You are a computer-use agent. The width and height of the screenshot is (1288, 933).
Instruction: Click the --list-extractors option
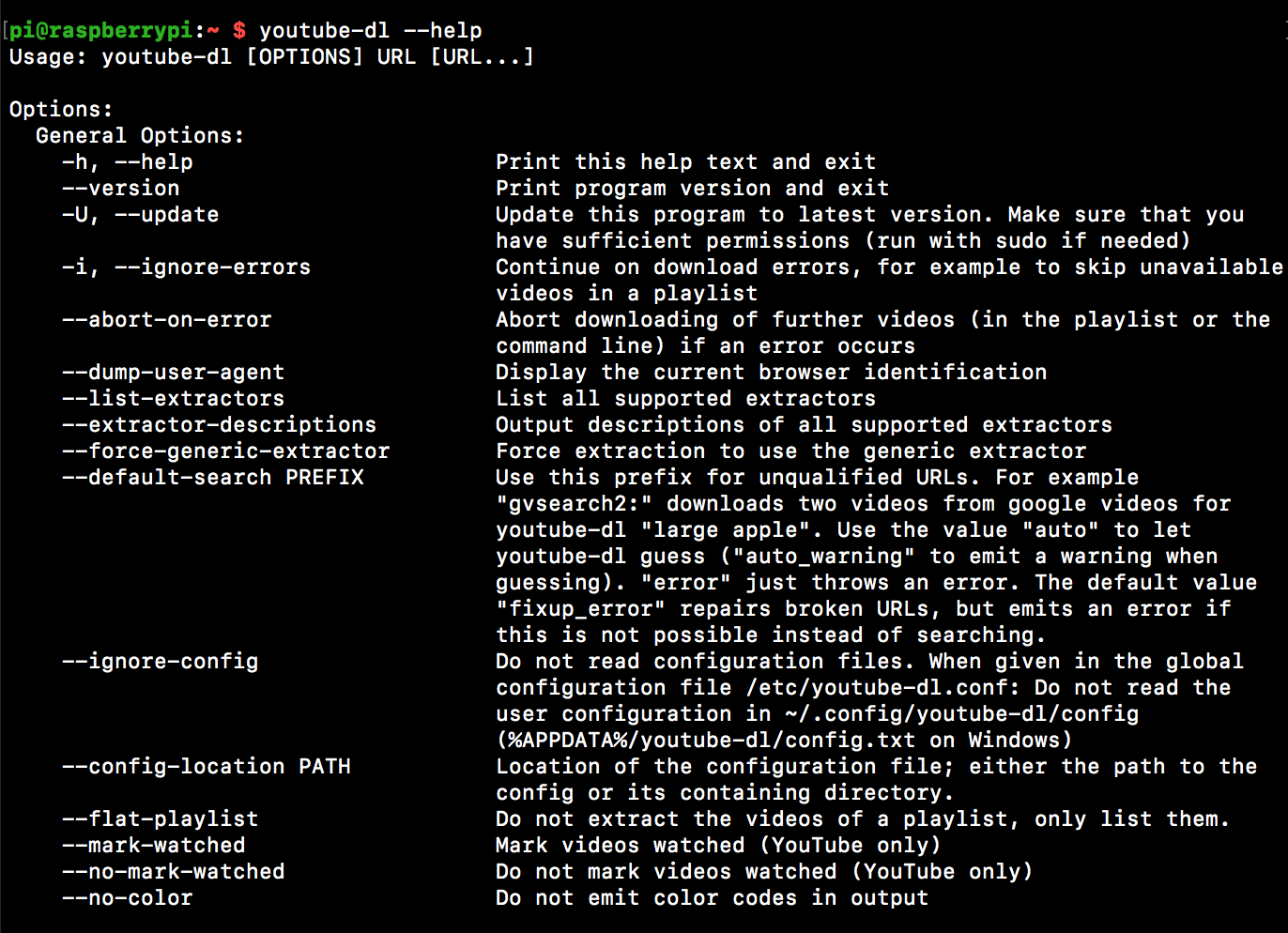point(174,398)
